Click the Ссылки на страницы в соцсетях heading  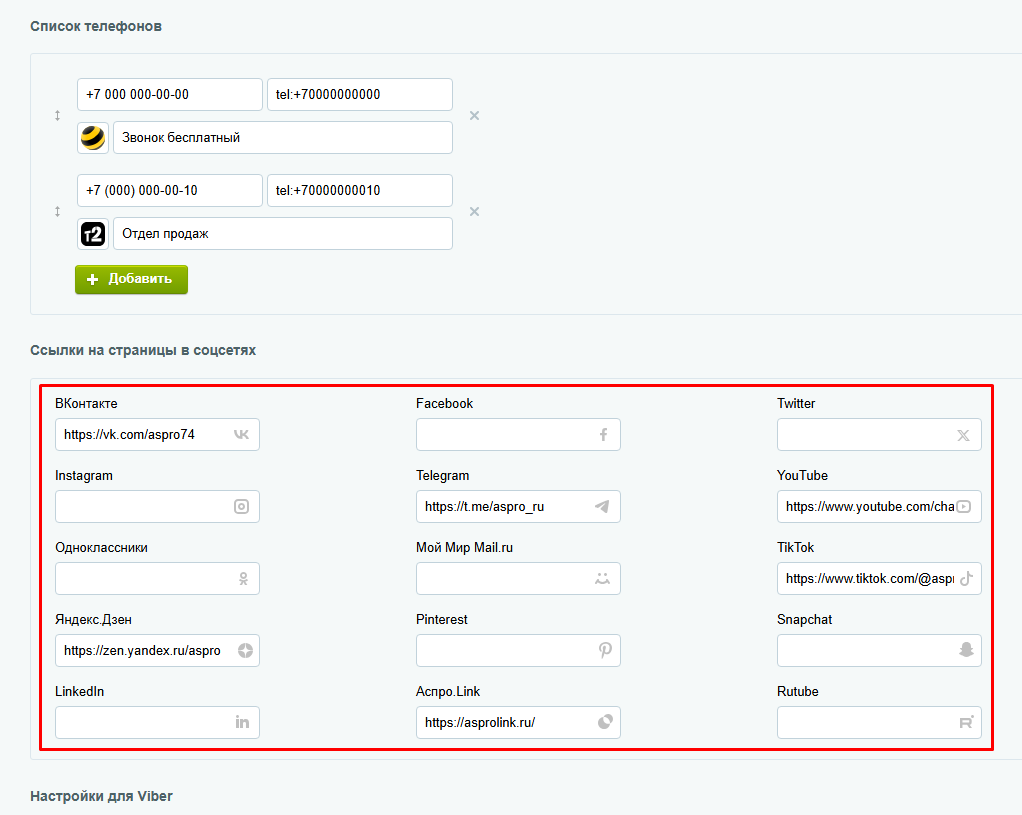(143, 350)
